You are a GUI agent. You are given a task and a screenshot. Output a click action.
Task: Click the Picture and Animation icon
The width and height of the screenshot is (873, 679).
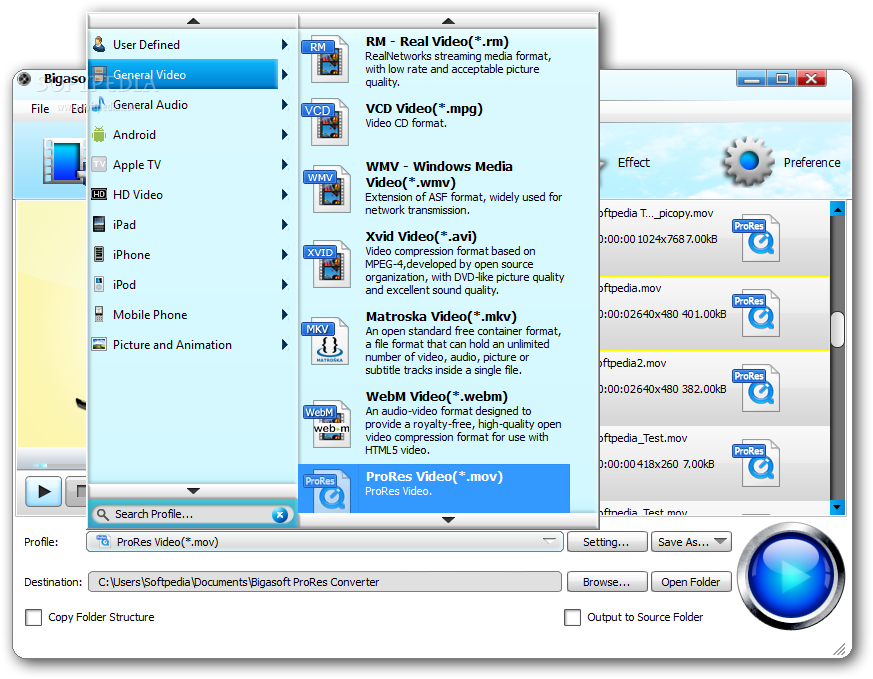click(99, 345)
